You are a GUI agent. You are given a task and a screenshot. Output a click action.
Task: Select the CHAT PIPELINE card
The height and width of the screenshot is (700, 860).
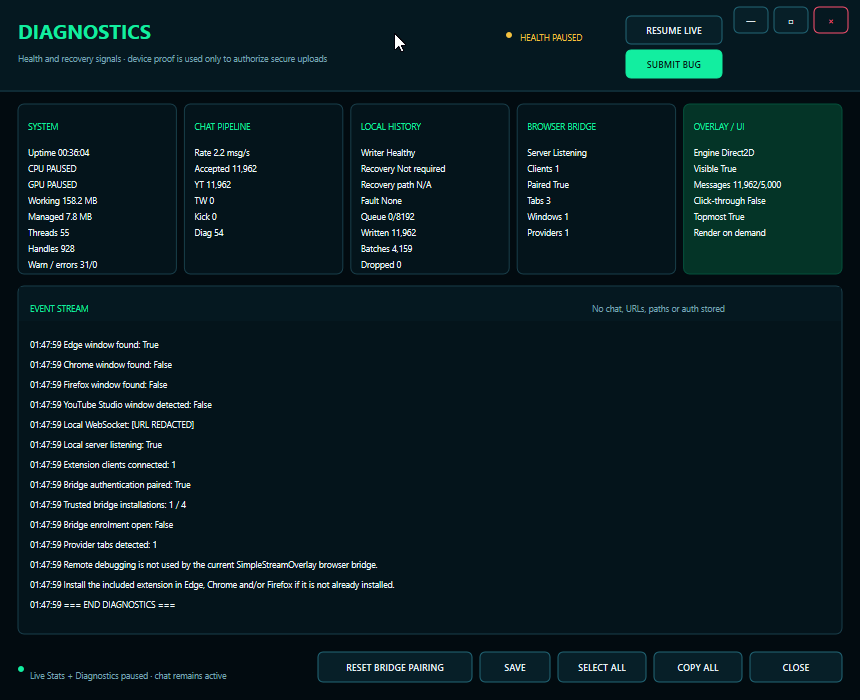pos(263,189)
